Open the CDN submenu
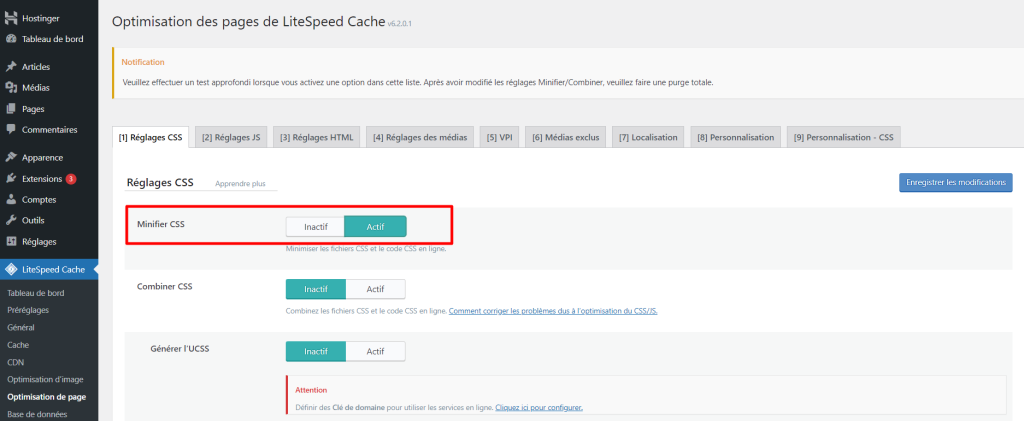Image resolution: width=1024 pixels, height=421 pixels. [x=15, y=362]
